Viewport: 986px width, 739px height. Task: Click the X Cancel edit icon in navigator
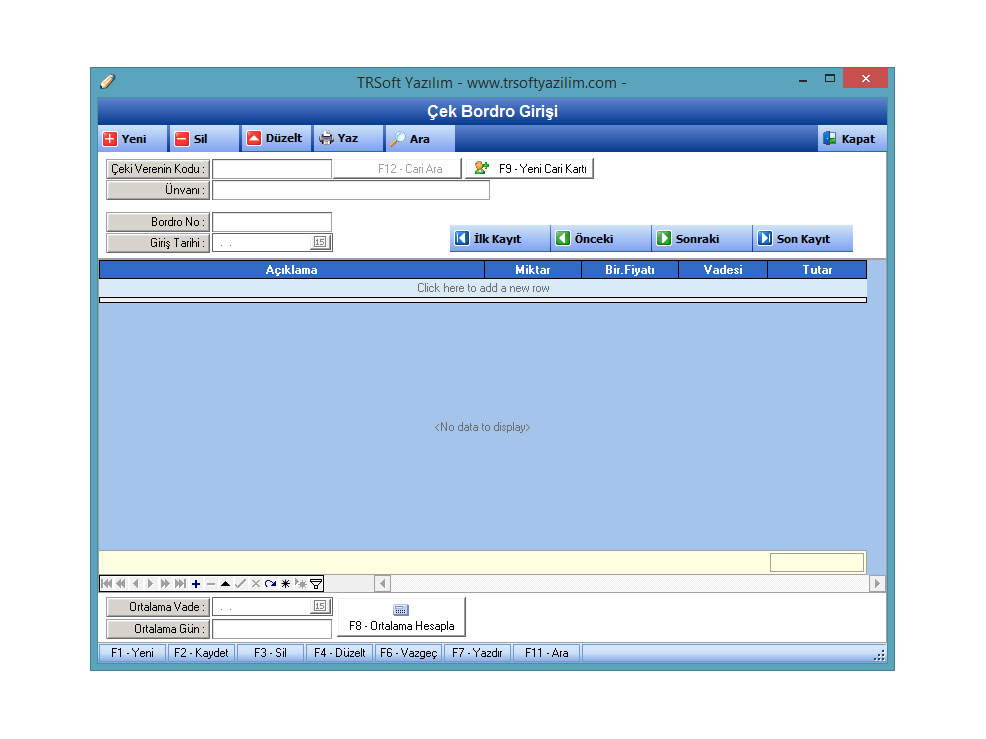(255, 584)
